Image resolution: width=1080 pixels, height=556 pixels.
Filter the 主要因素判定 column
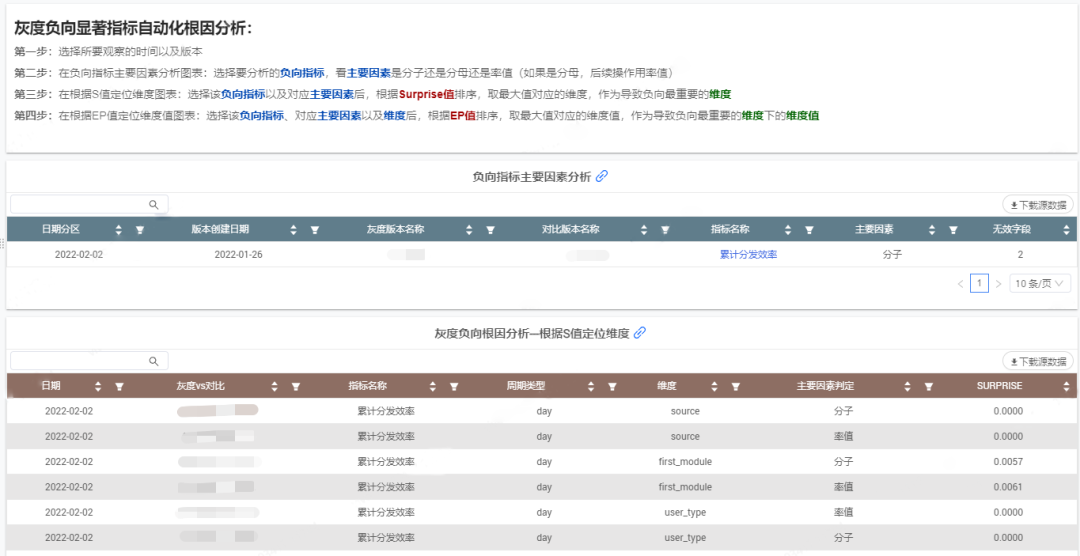coord(928,387)
